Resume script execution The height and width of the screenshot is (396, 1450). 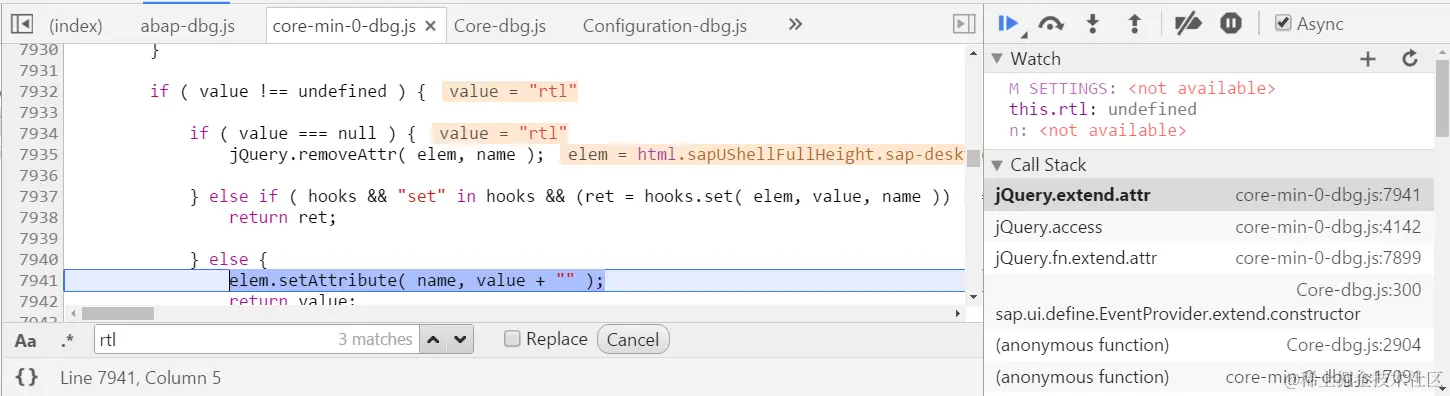coord(1008,23)
